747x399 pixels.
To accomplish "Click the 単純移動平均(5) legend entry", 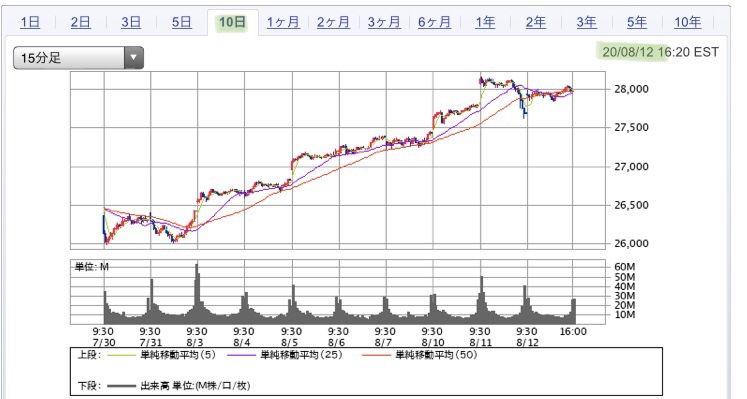I will (178, 355).
